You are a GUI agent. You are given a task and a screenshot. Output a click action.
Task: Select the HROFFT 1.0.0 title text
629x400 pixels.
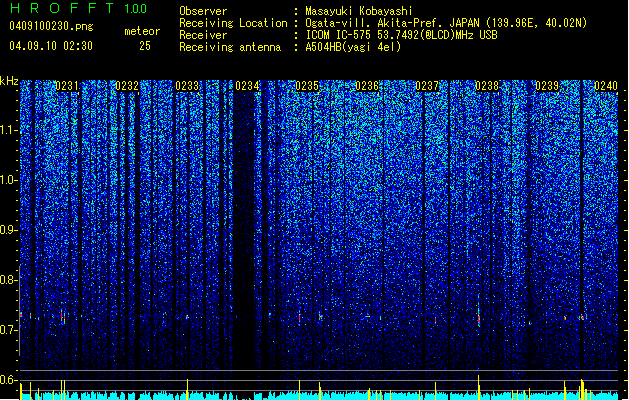(x=79, y=8)
